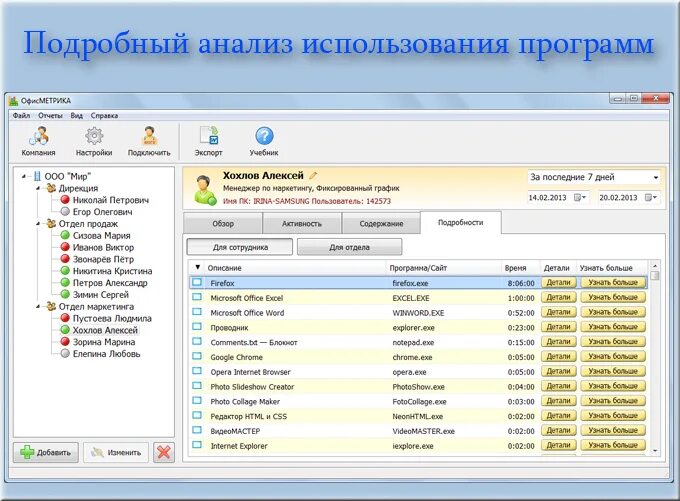Viewport: 680px width, 501px height.
Task: Click the Microsoft Office Excel row icon
Action: point(197,297)
